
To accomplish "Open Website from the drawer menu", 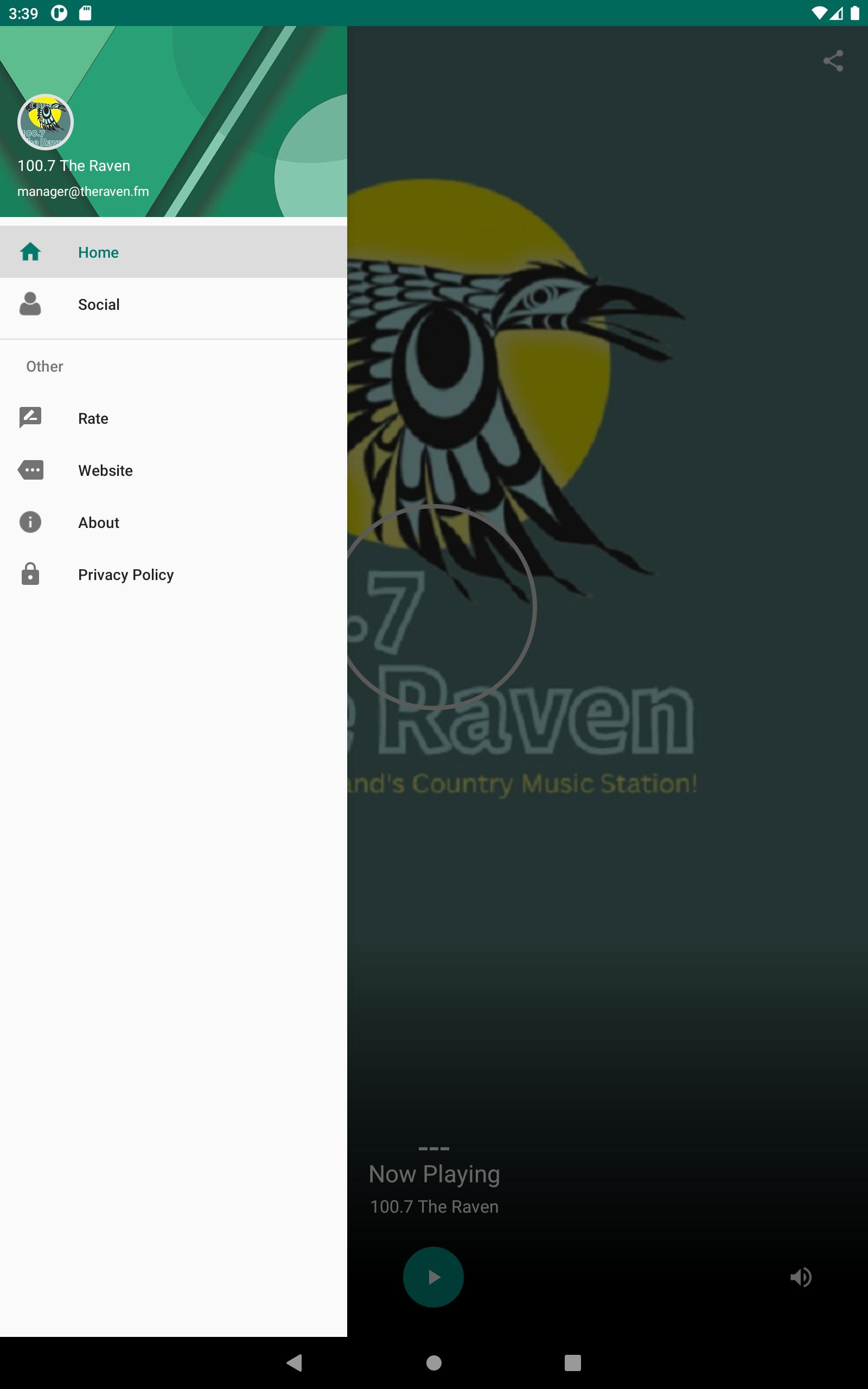I will tap(174, 470).
